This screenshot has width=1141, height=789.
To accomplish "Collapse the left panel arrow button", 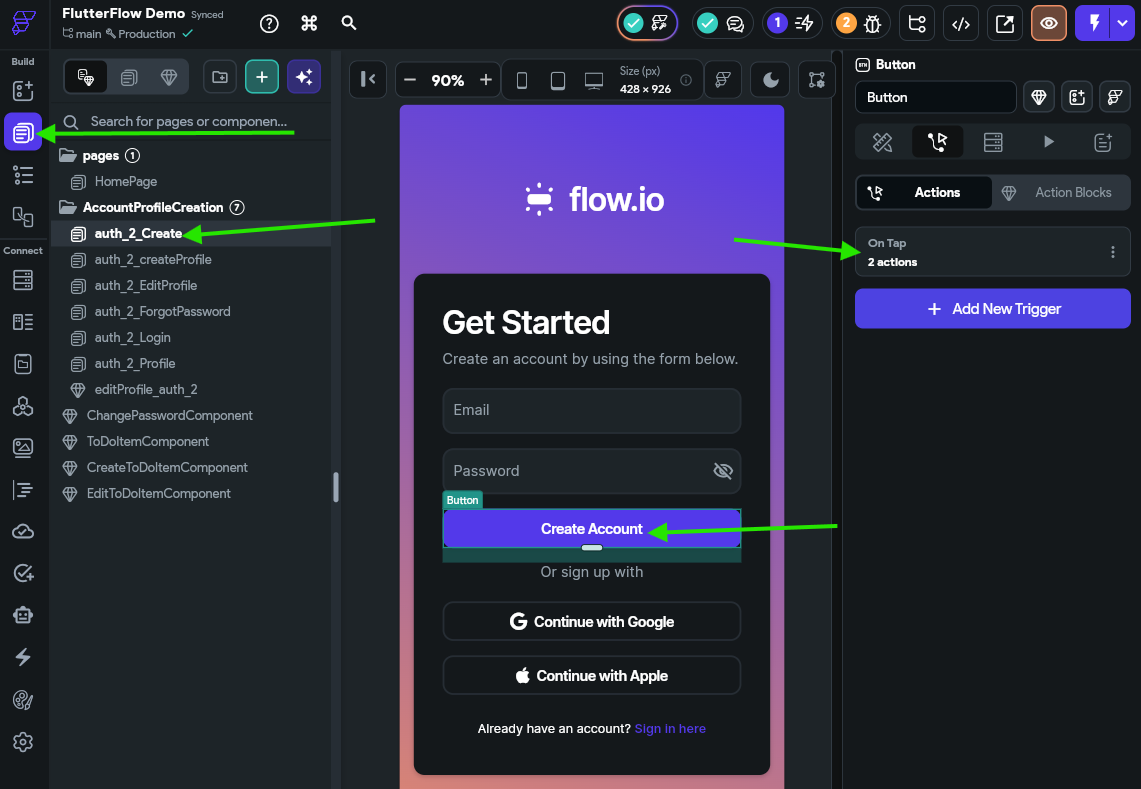I will click(368, 79).
